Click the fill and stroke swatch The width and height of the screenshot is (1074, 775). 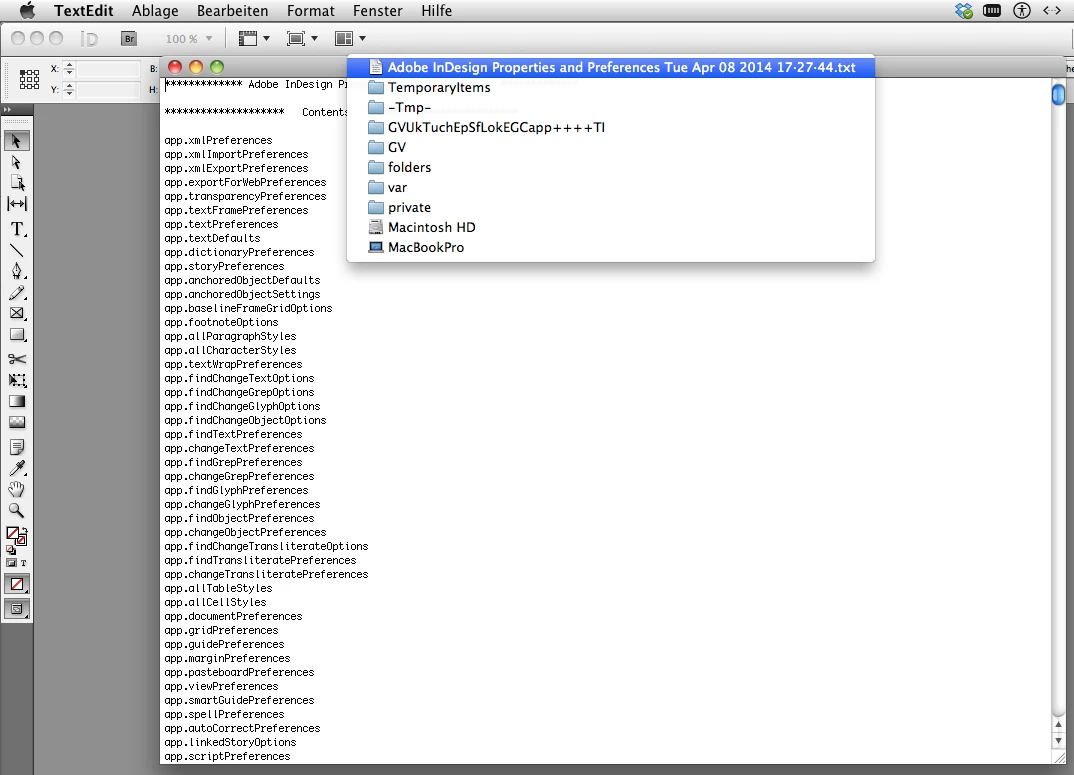tap(15, 535)
